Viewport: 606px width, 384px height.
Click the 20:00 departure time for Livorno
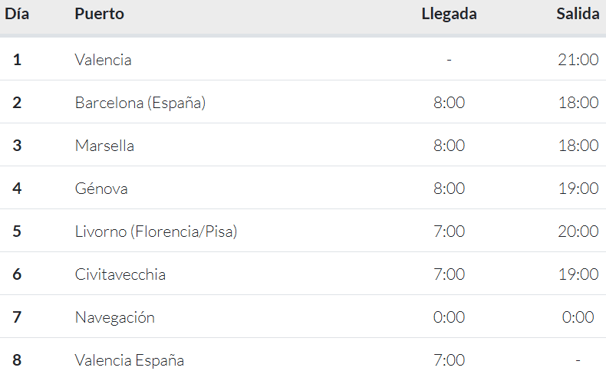578,231
